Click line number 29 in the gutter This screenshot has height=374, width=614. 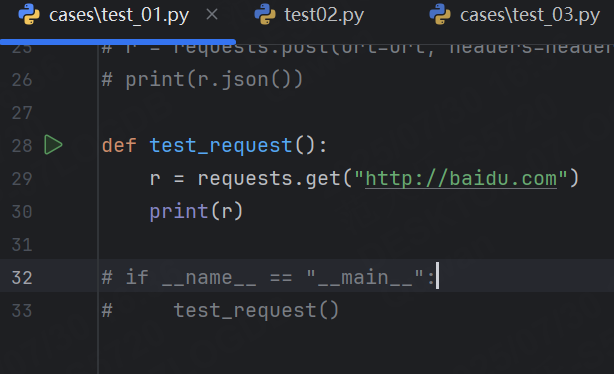point(22,179)
